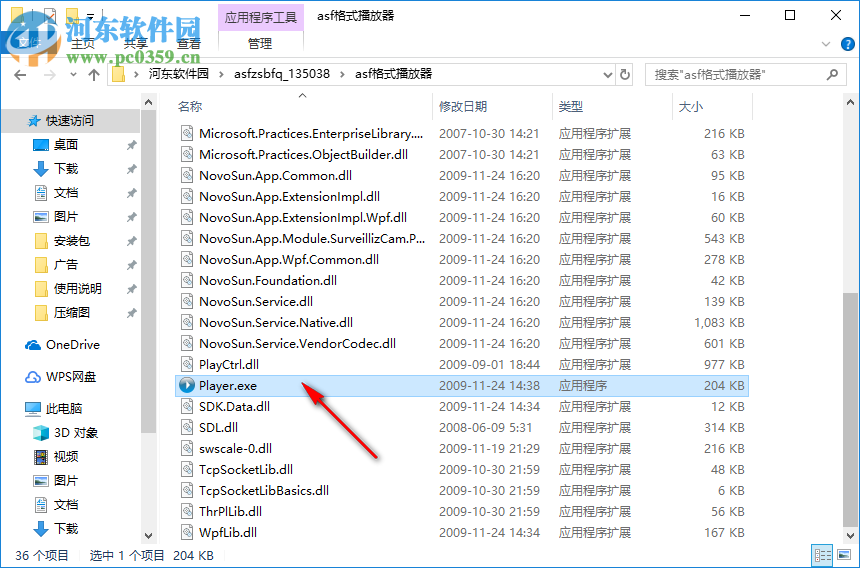
Task: Click asfzsbfq_135038 in the address breadcrumb
Action: (x=282, y=74)
